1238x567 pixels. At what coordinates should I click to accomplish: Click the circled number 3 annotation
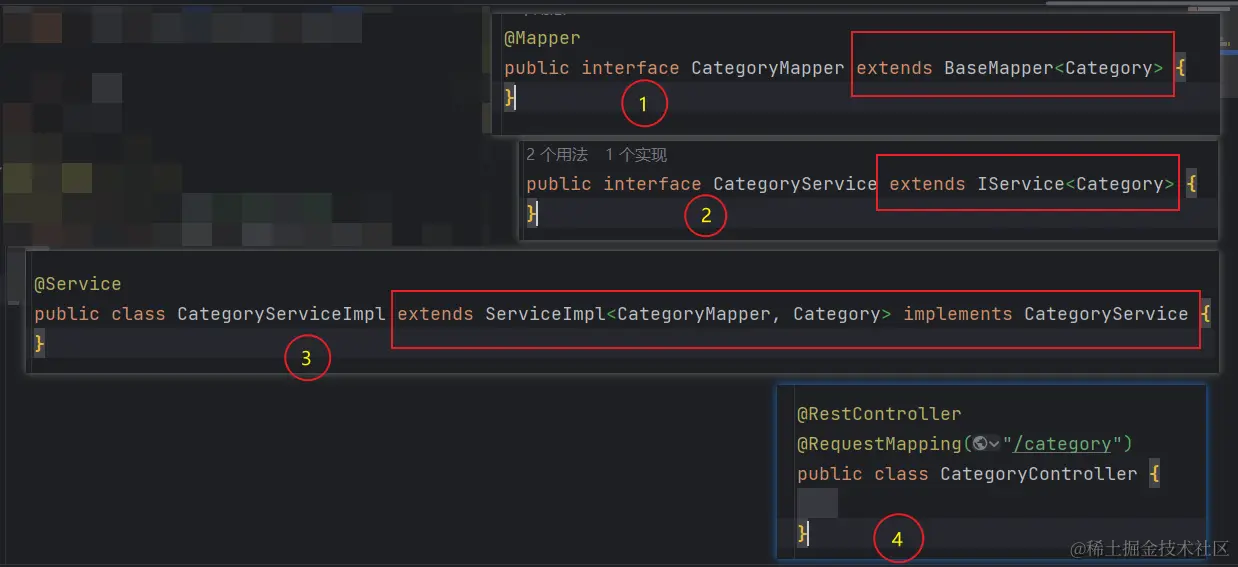(x=307, y=360)
